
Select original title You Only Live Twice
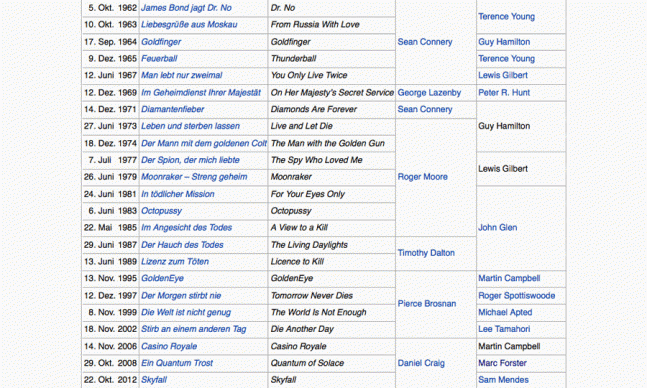coord(309,76)
